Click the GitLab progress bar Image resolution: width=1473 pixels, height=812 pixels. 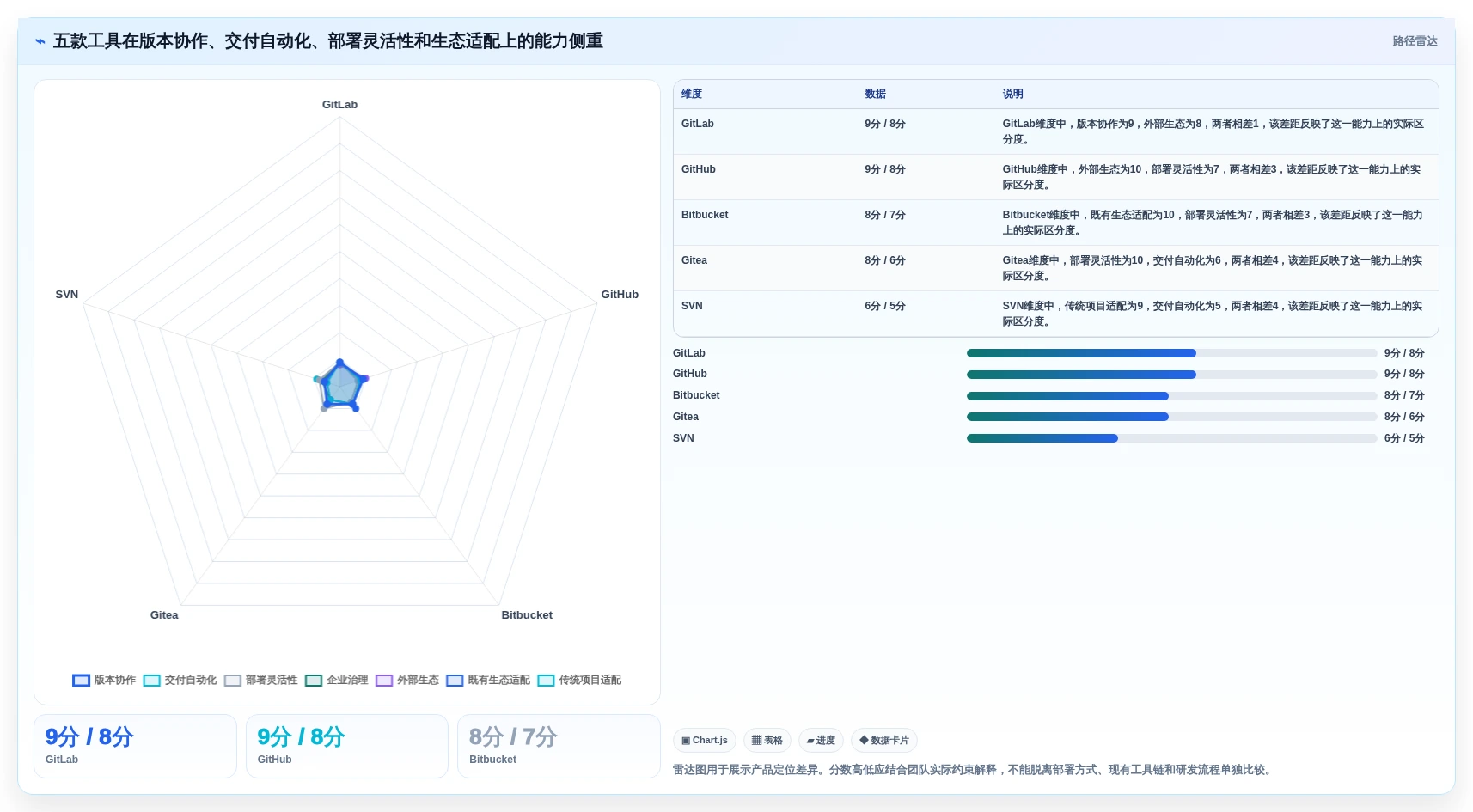[x=1171, y=353]
